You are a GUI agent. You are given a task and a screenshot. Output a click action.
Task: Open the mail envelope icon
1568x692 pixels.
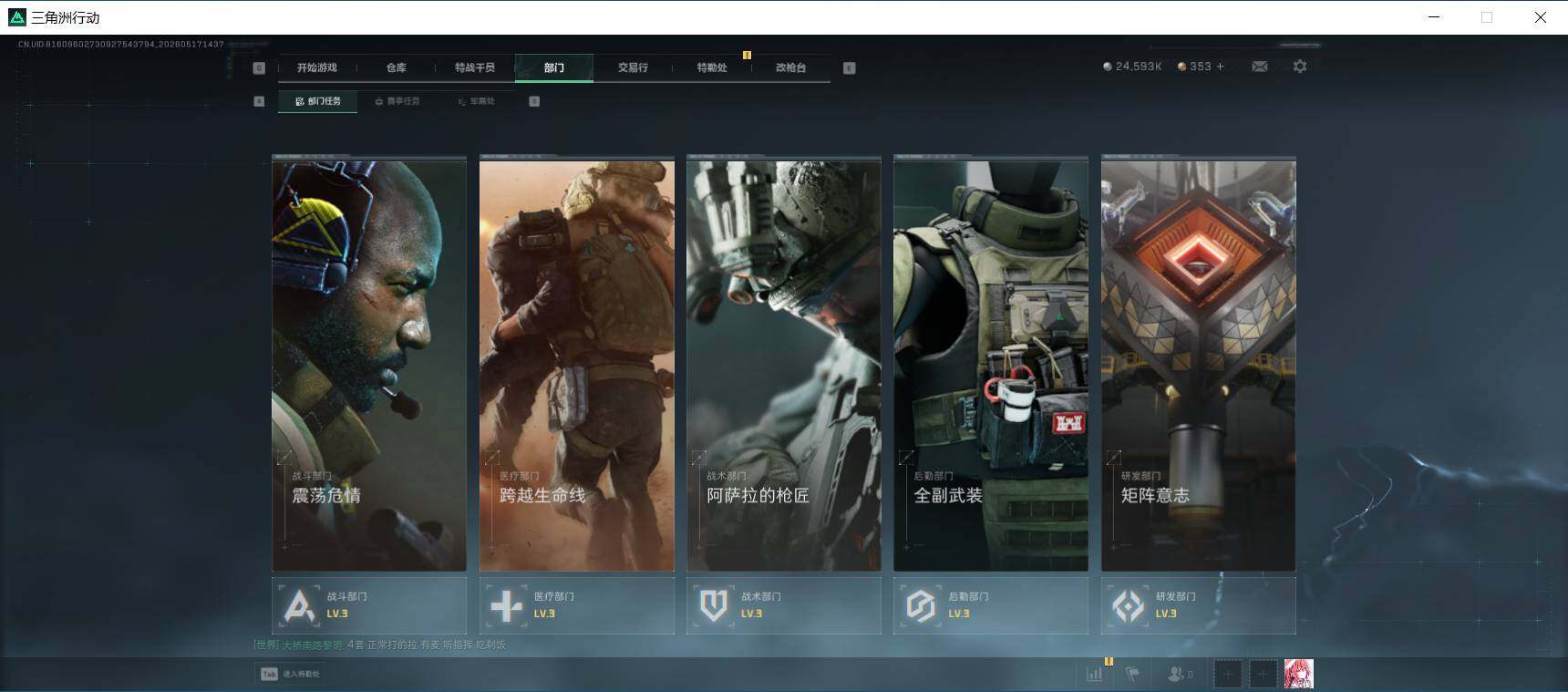point(1260,67)
